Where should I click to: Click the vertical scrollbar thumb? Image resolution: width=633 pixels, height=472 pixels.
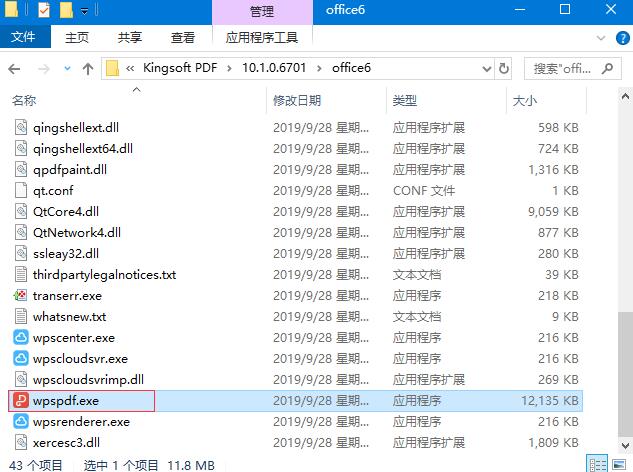(625, 374)
